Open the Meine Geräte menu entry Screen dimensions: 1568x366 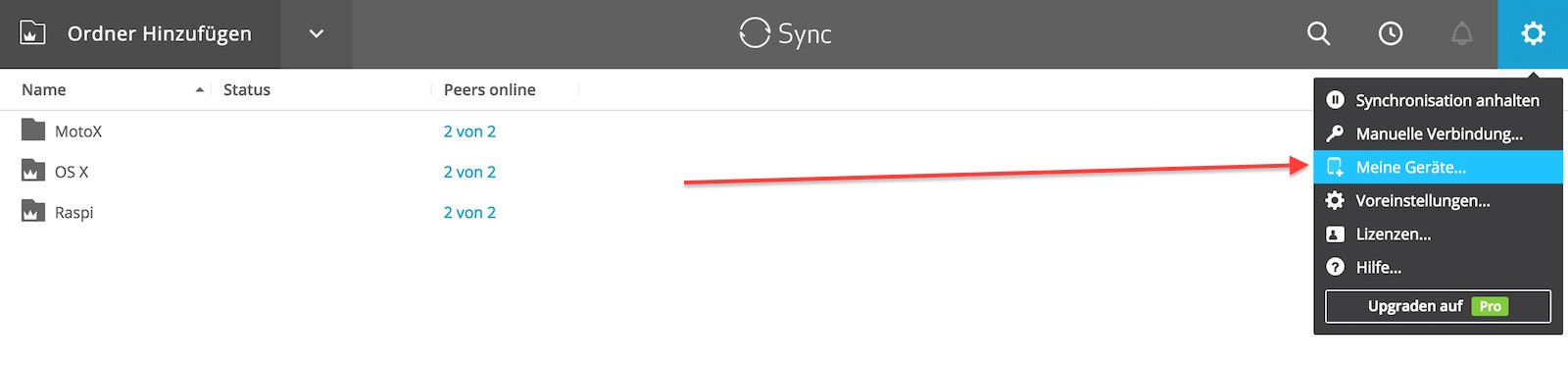(1438, 167)
